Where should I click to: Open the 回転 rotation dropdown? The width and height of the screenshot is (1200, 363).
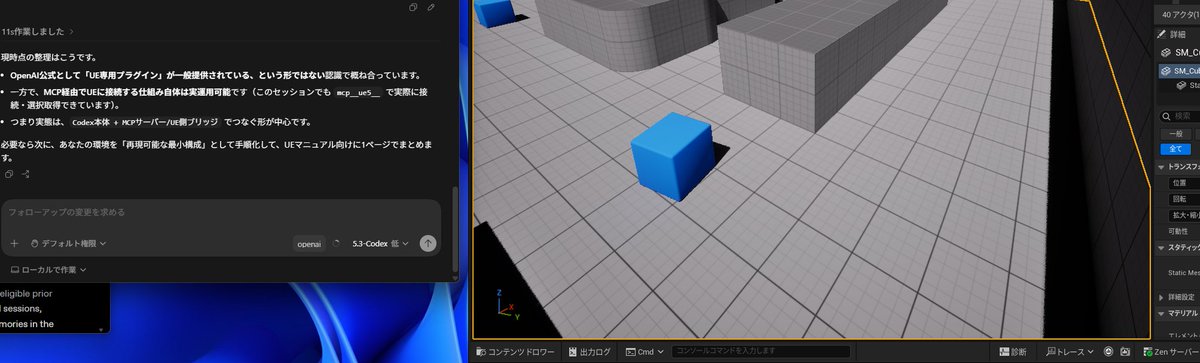pos(1185,199)
